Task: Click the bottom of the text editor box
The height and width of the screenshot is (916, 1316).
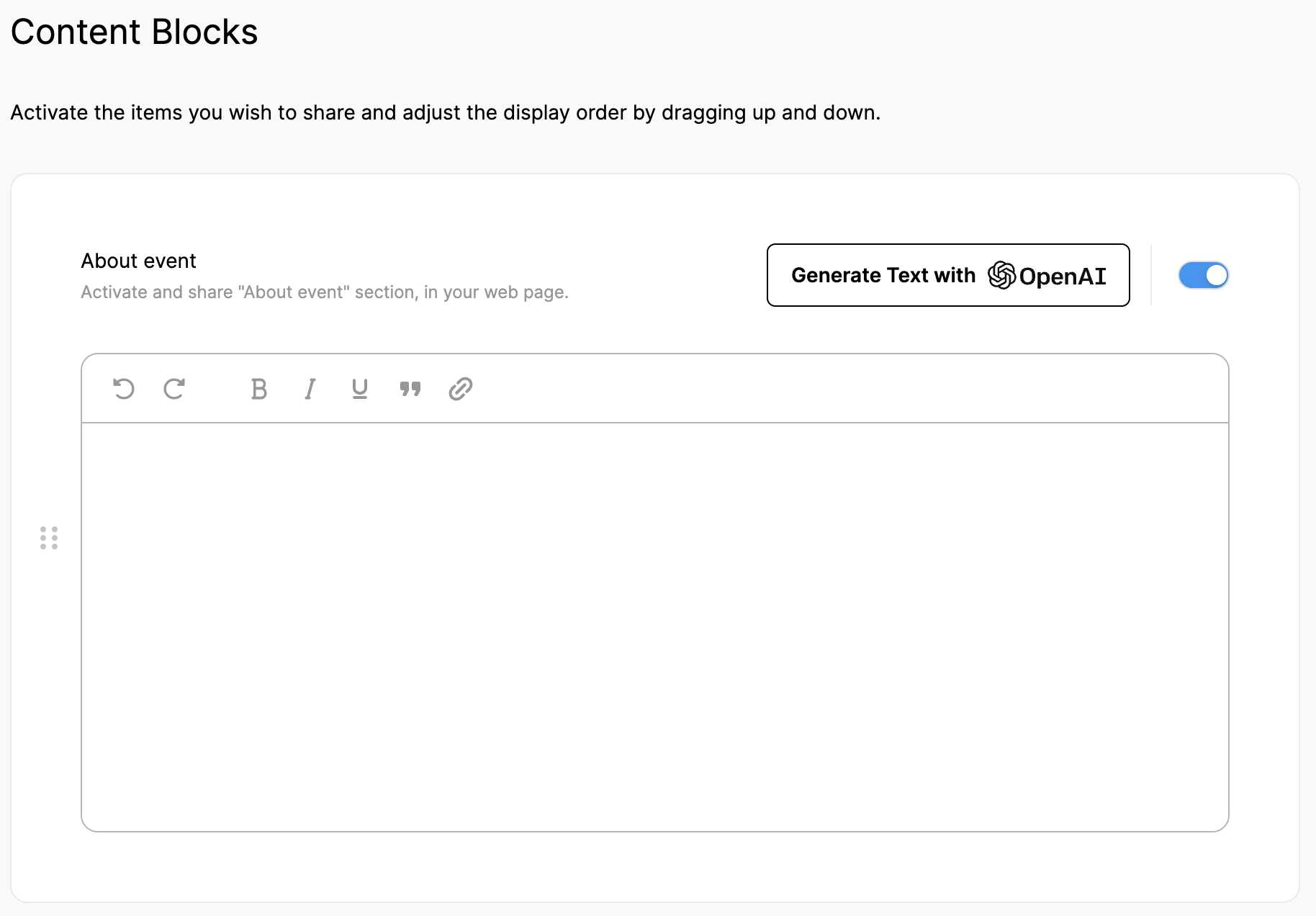Action: [x=654, y=807]
